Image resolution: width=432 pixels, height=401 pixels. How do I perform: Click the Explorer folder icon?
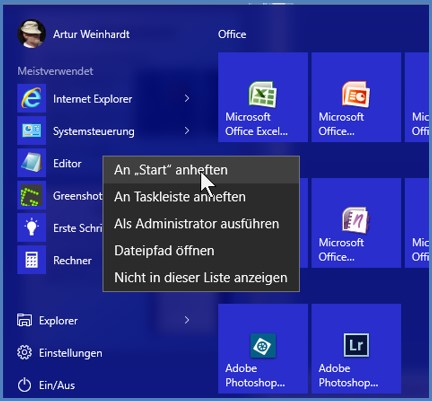24,320
